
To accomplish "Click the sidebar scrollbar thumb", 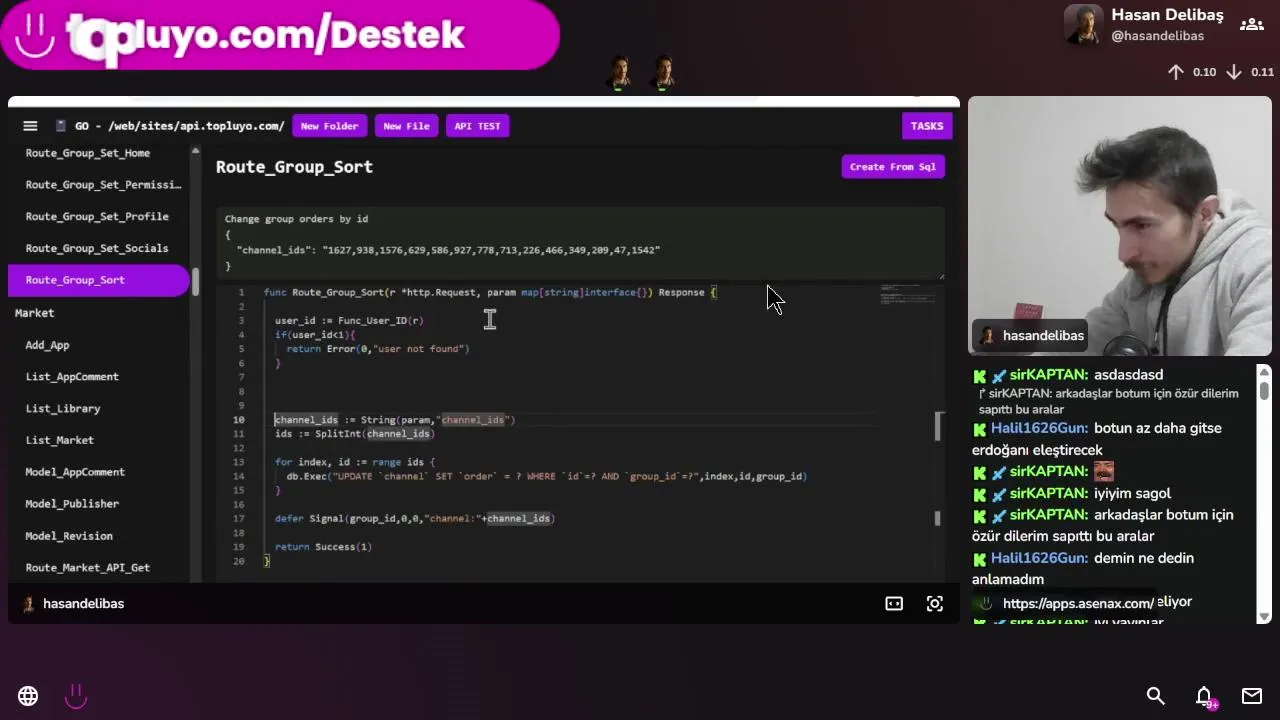I will click(195, 282).
